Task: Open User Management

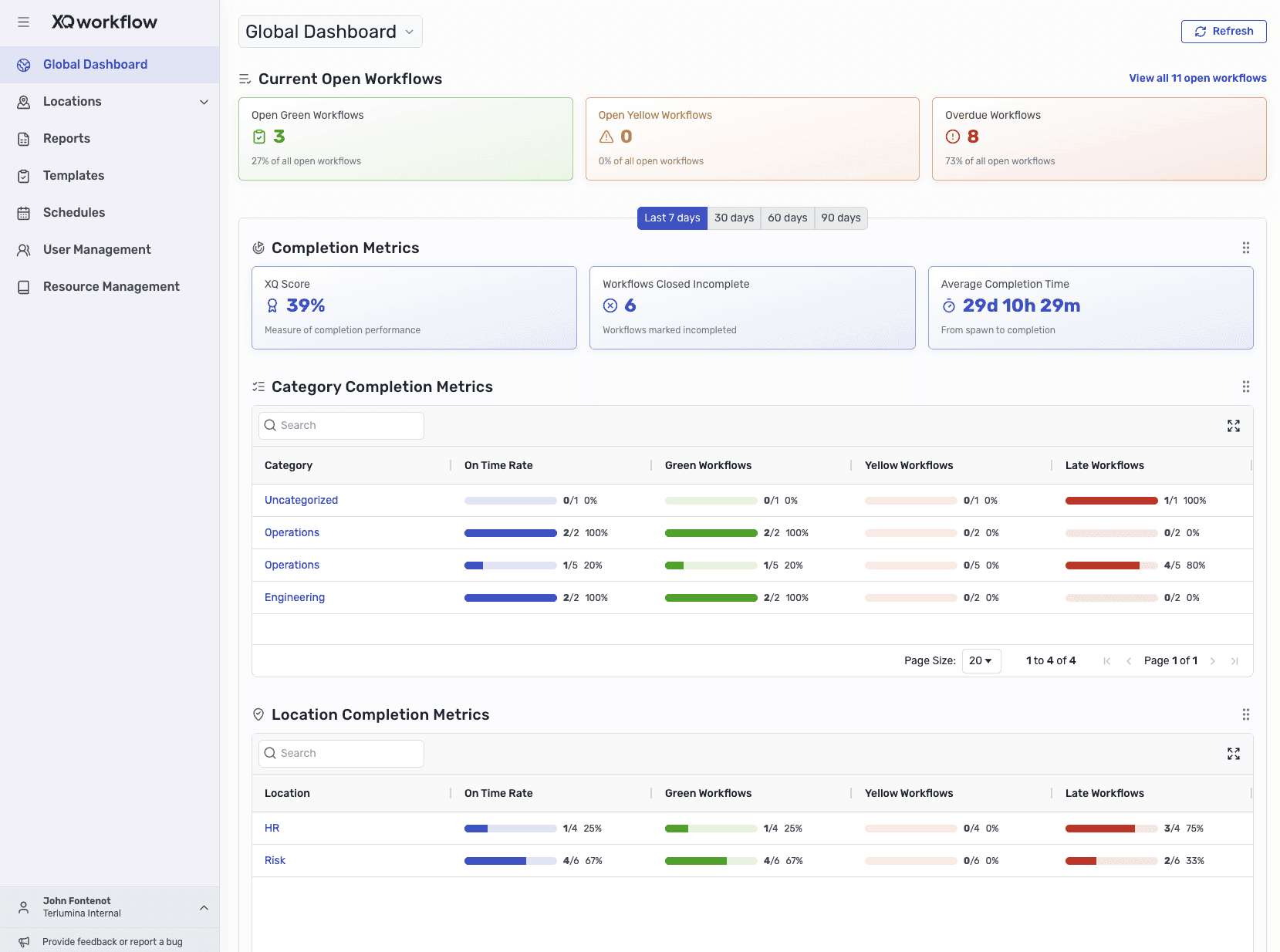Action: tap(96, 249)
